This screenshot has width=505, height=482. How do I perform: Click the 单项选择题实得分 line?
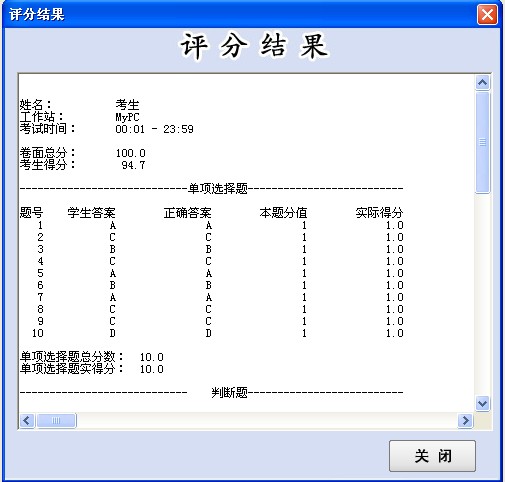92,369
